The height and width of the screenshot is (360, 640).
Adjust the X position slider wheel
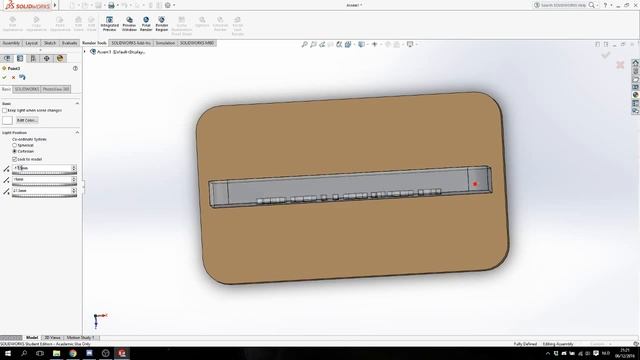click(x=44, y=173)
